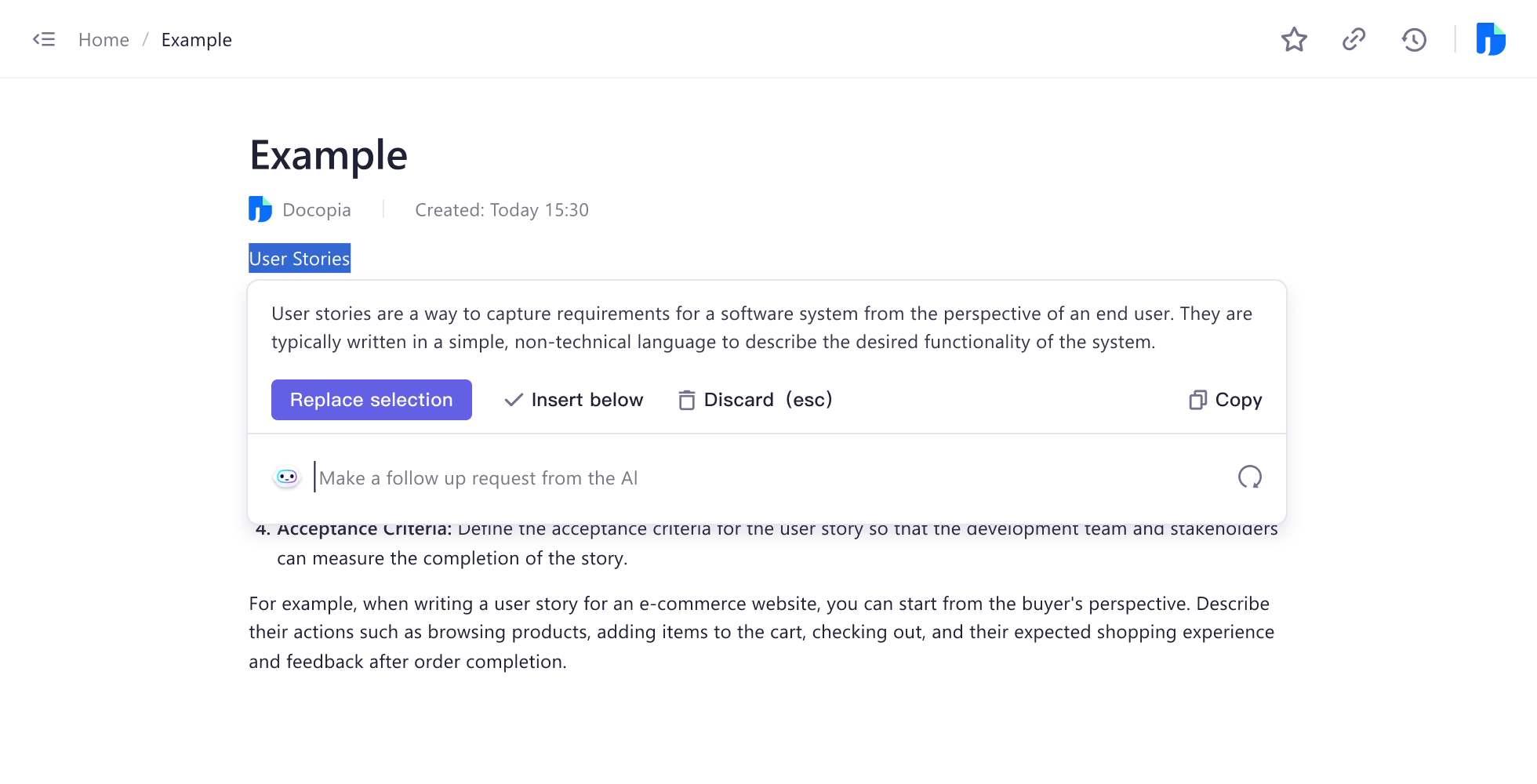Copy the generated AI text
The height and width of the screenshot is (784, 1537).
(1237, 400)
